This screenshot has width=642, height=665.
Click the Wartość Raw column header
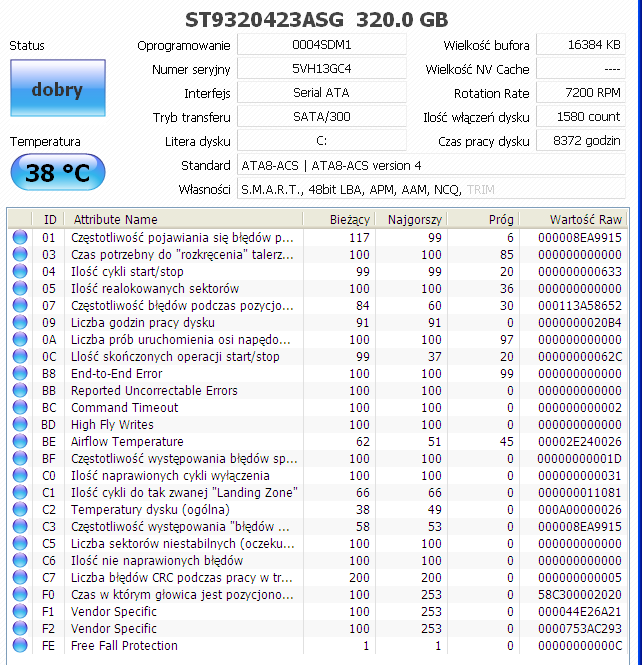(573, 219)
